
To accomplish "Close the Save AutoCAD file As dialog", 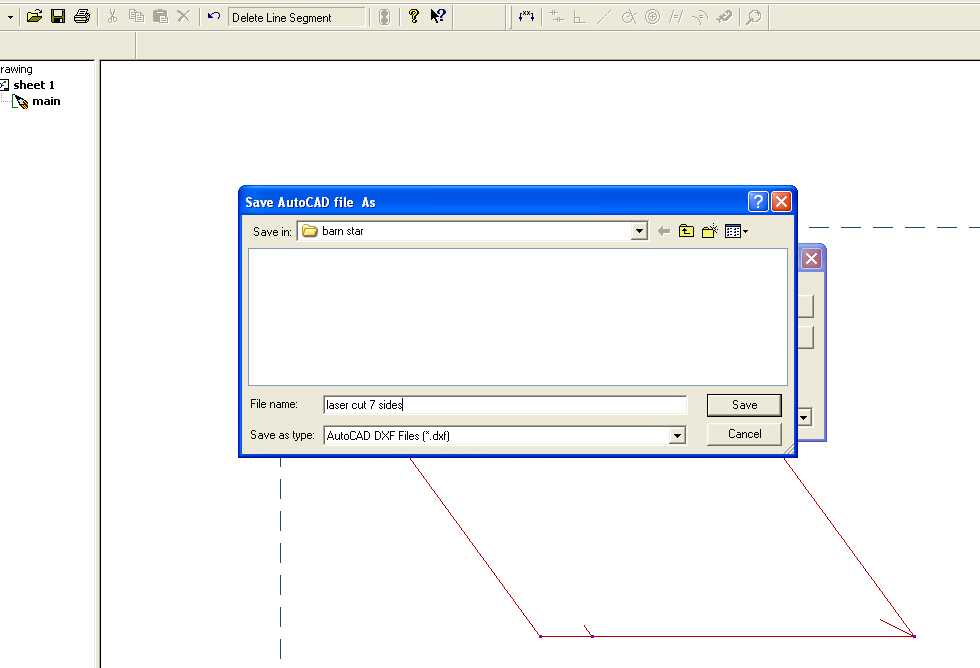I will (x=781, y=202).
